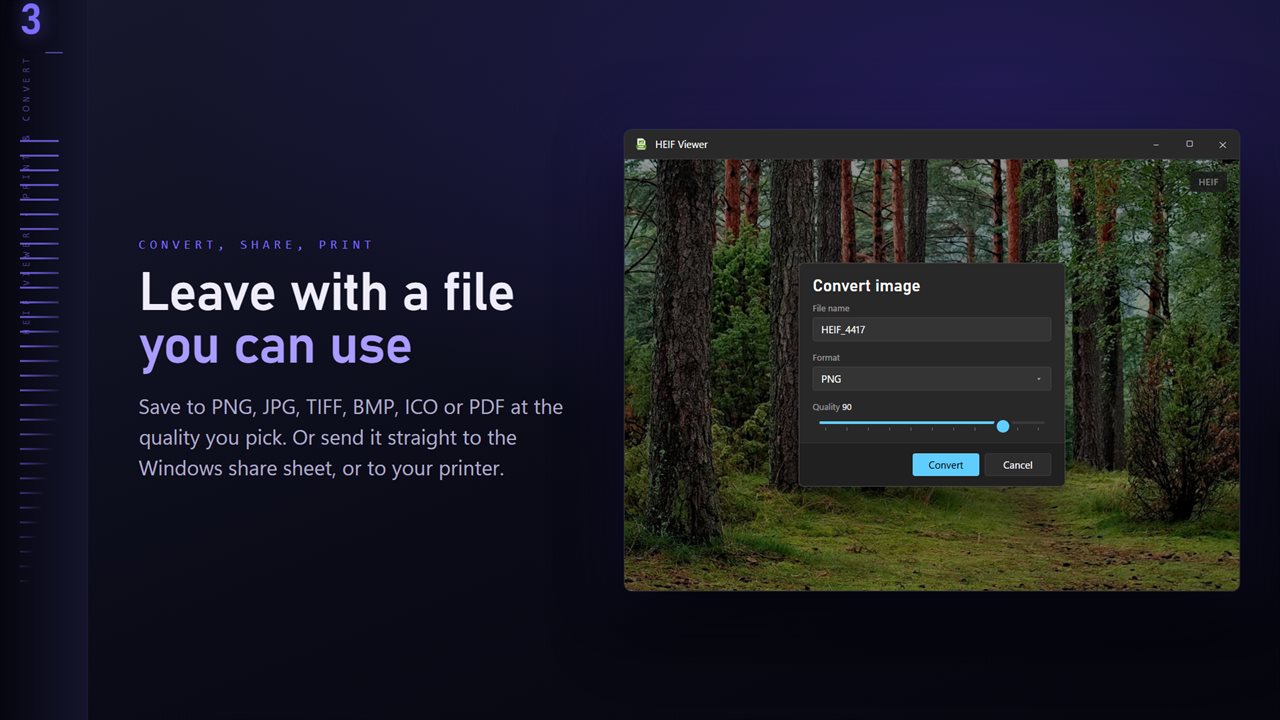Click the paragraph starting "Save to PNG, JPG"
This screenshot has height=720, width=1280.
pyautogui.click(x=351, y=437)
